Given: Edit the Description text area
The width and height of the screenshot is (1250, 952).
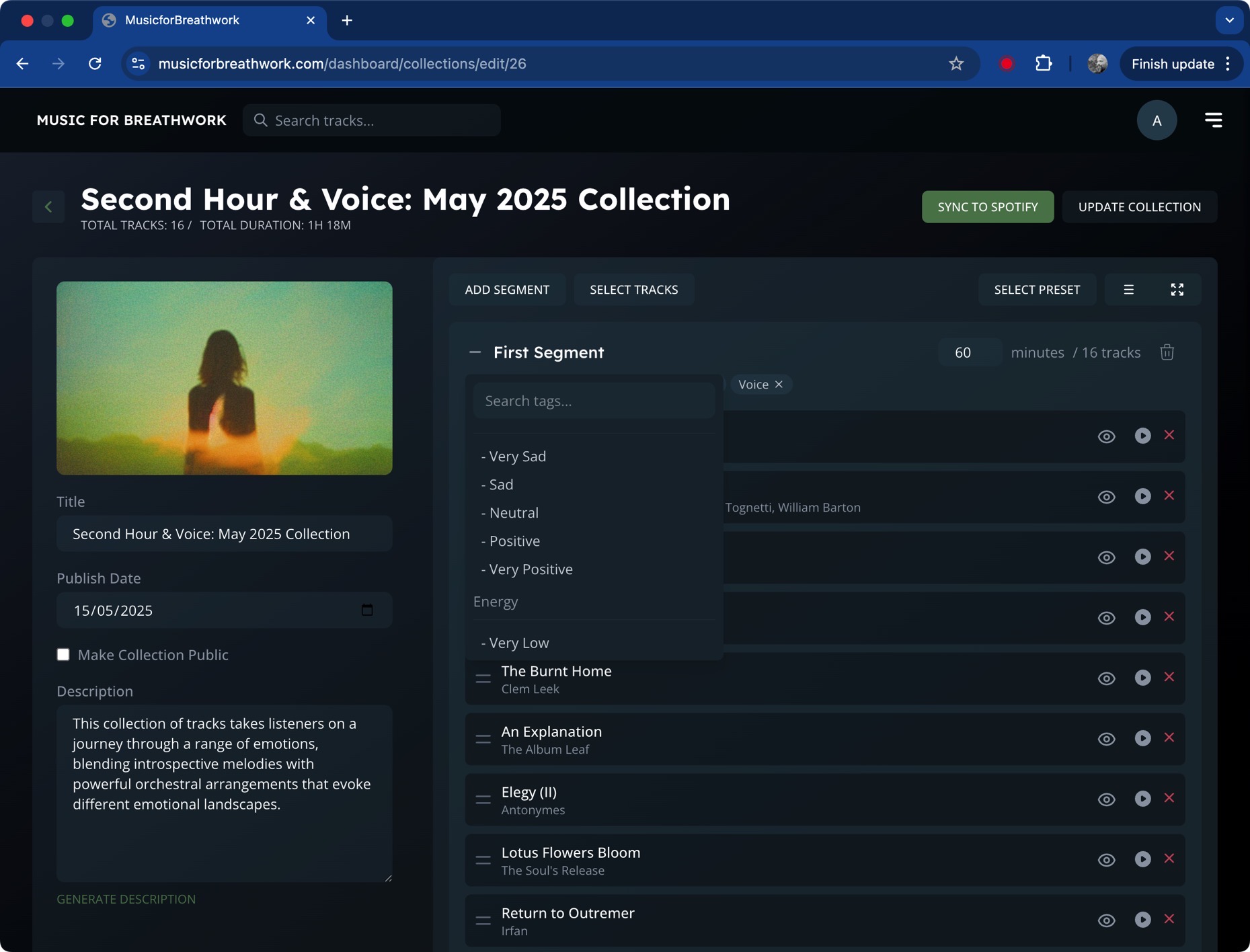Looking at the screenshot, I should pos(224,793).
